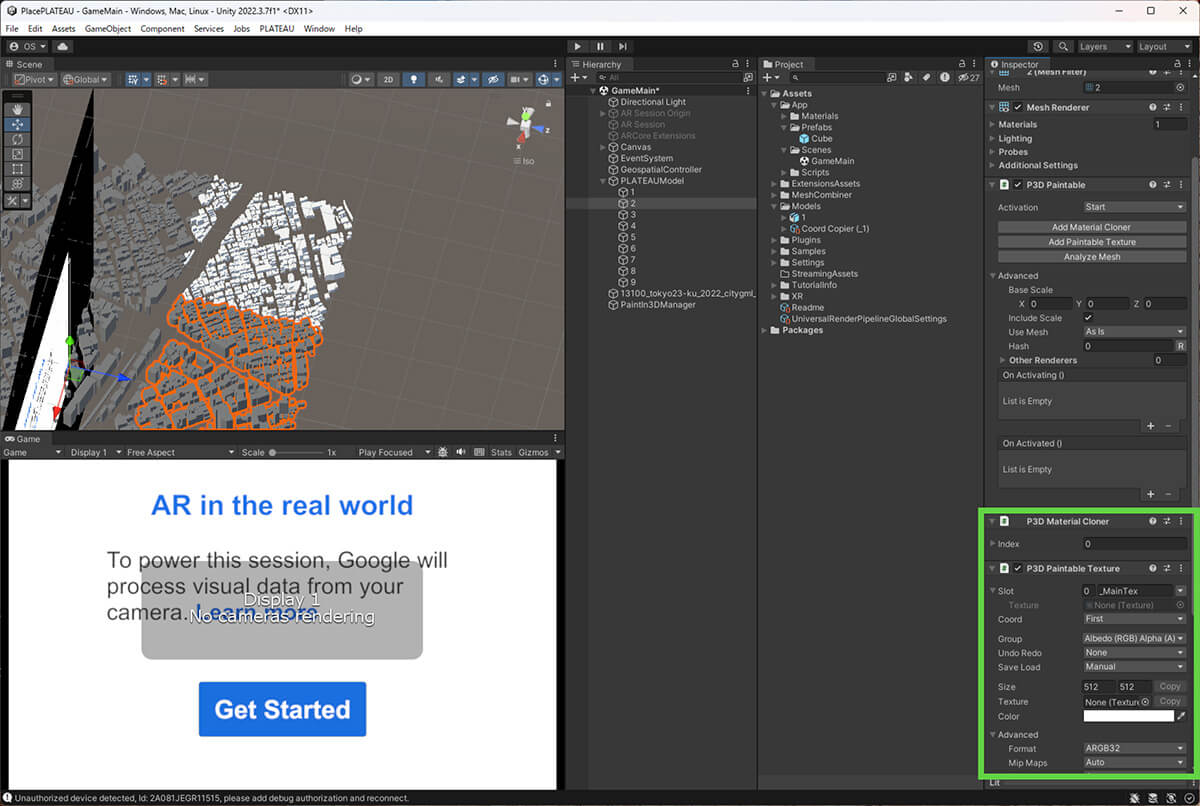Open P3D Material Cloner more options
The image size is (1200, 806).
coord(1181,521)
